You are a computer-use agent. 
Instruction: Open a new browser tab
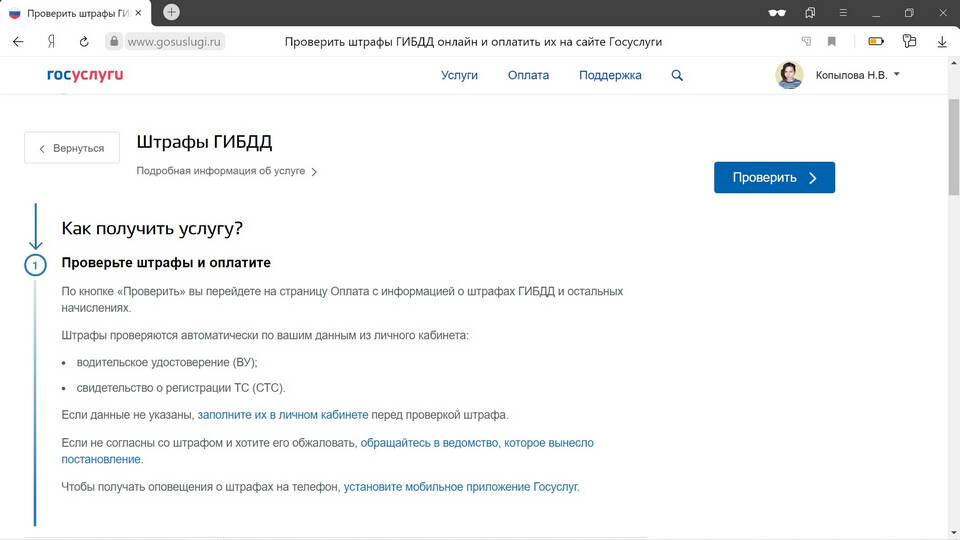click(171, 12)
